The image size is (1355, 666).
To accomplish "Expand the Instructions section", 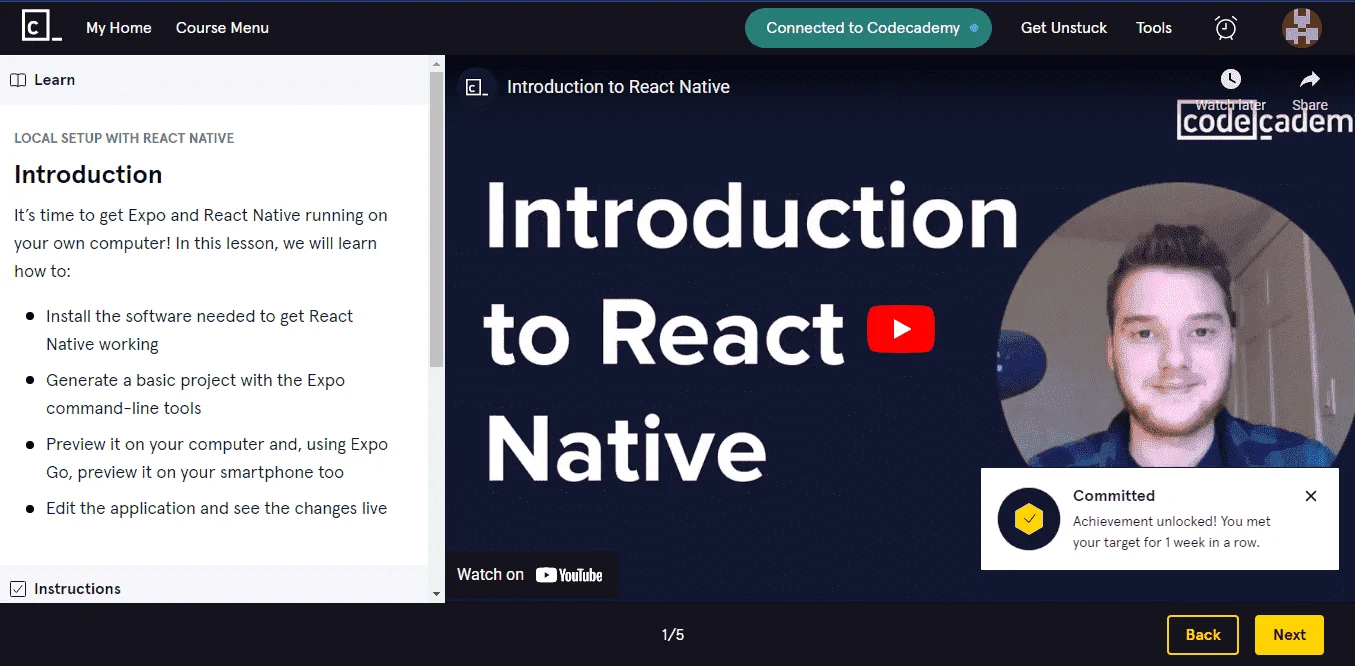I will [214, 588].
